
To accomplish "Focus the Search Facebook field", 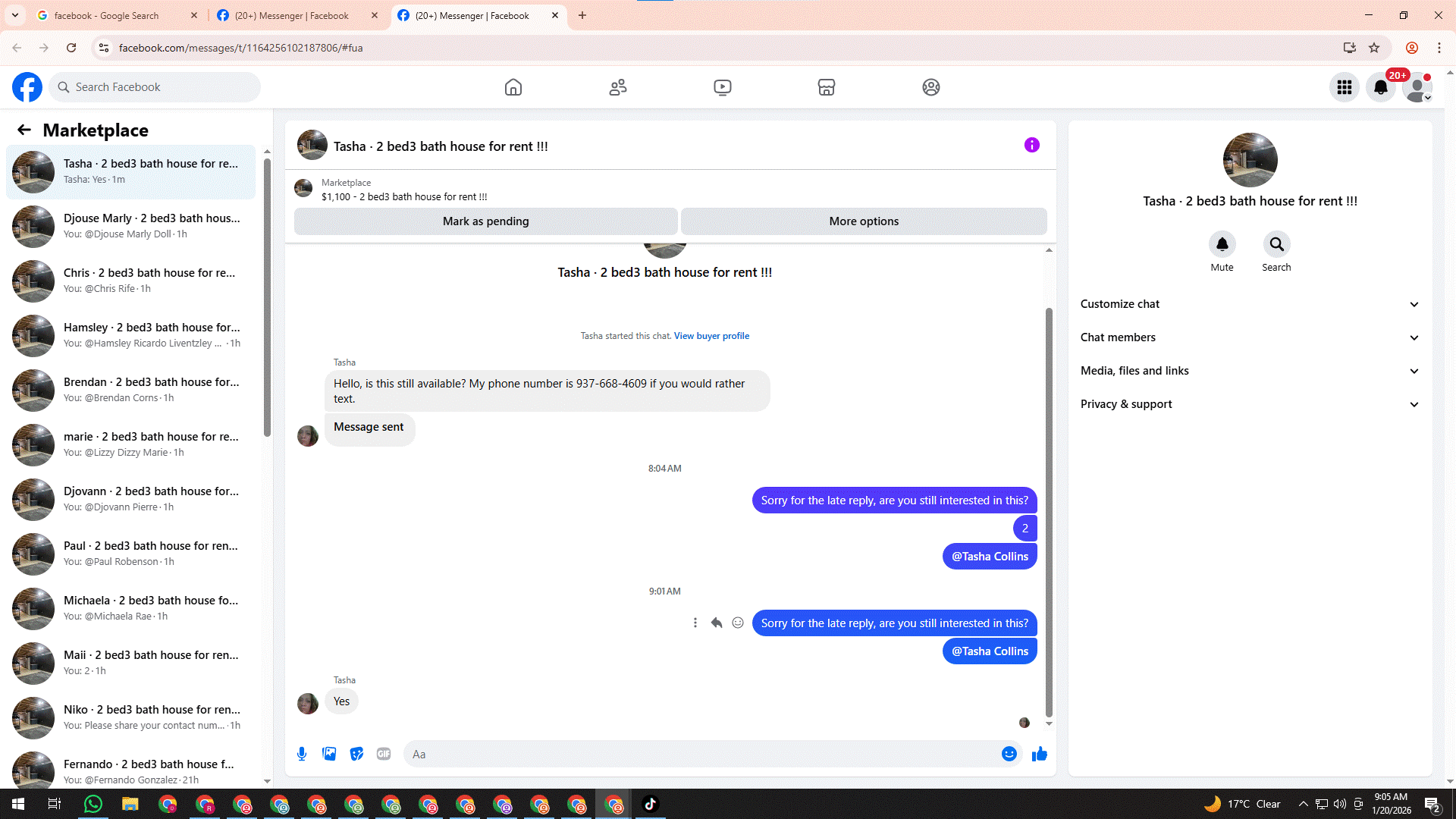I will pos(155,87).
